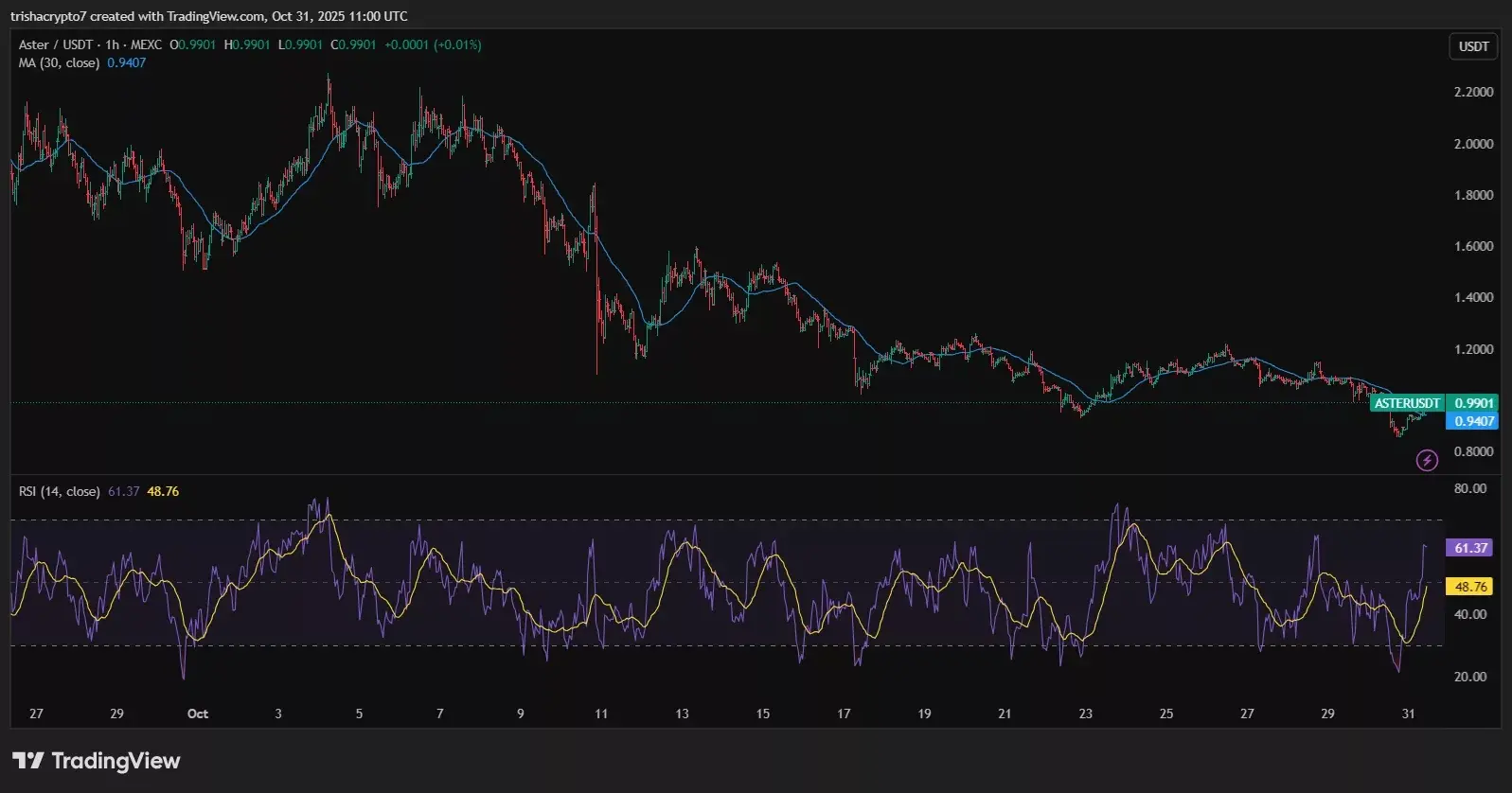Click the 2.2000 level on price scale
The width and height of the screenshot is (1512, 793).
tap(1473, 92)
